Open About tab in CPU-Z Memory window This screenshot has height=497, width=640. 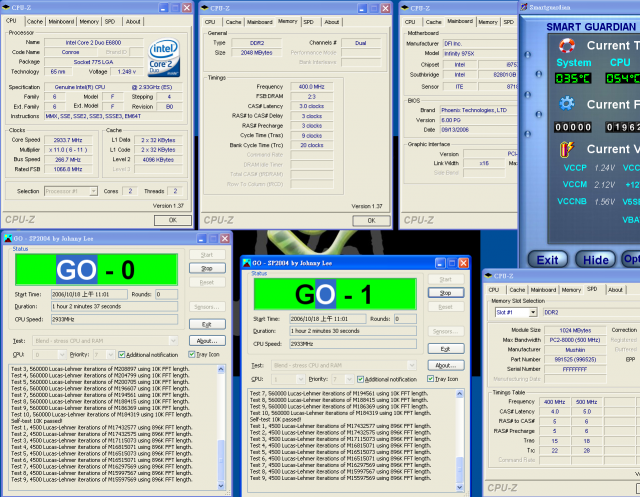tap(331, 22)
